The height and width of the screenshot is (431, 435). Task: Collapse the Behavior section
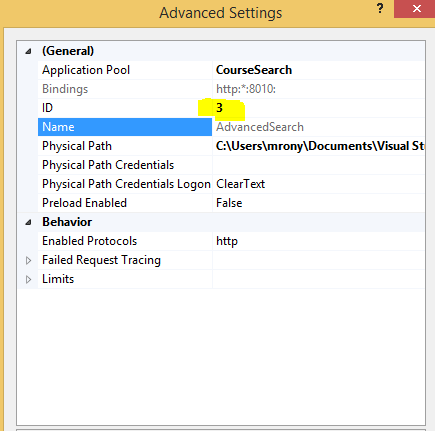point(28,222)
